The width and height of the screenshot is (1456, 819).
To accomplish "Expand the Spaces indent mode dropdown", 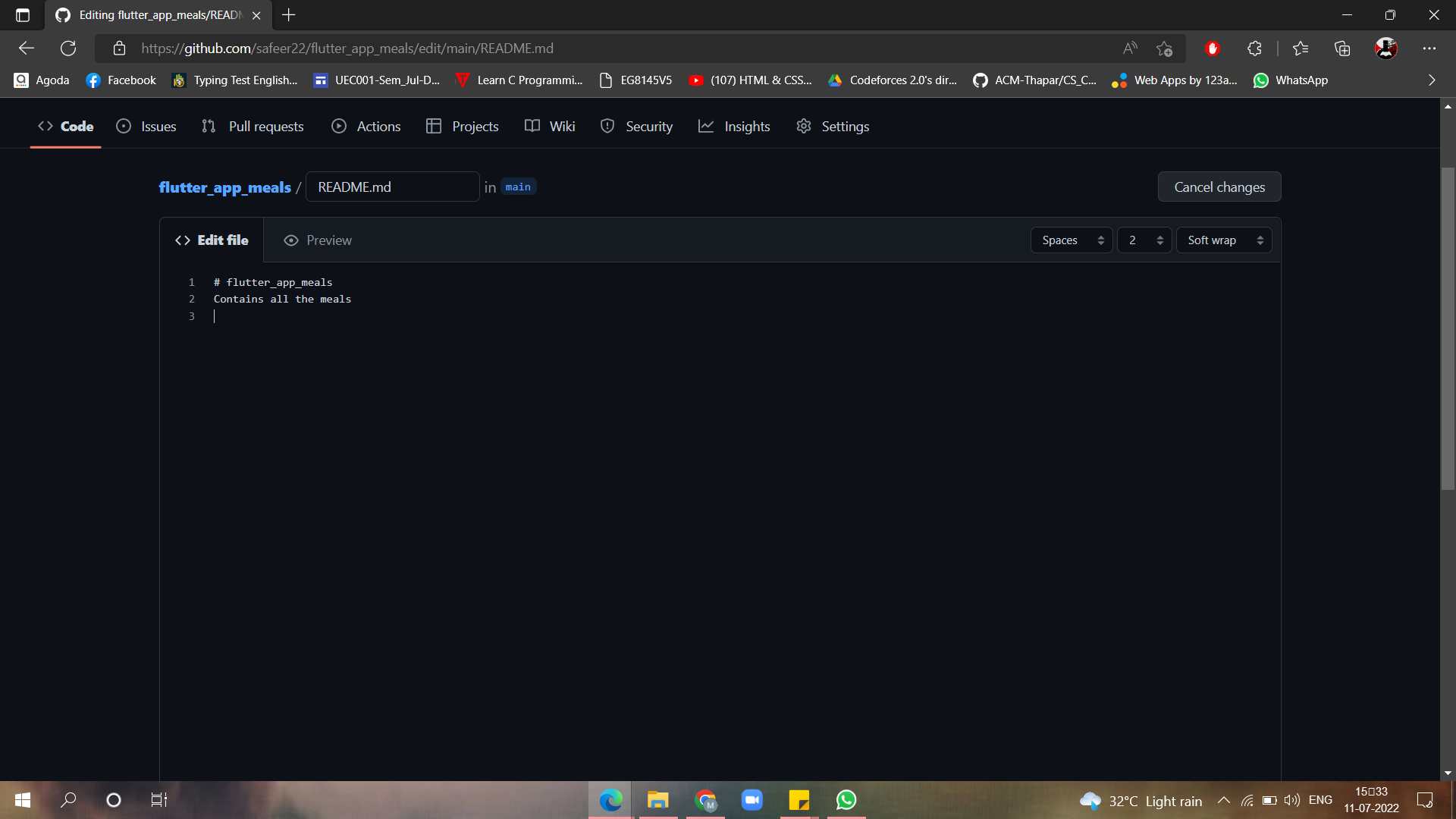I will 1072,240.
